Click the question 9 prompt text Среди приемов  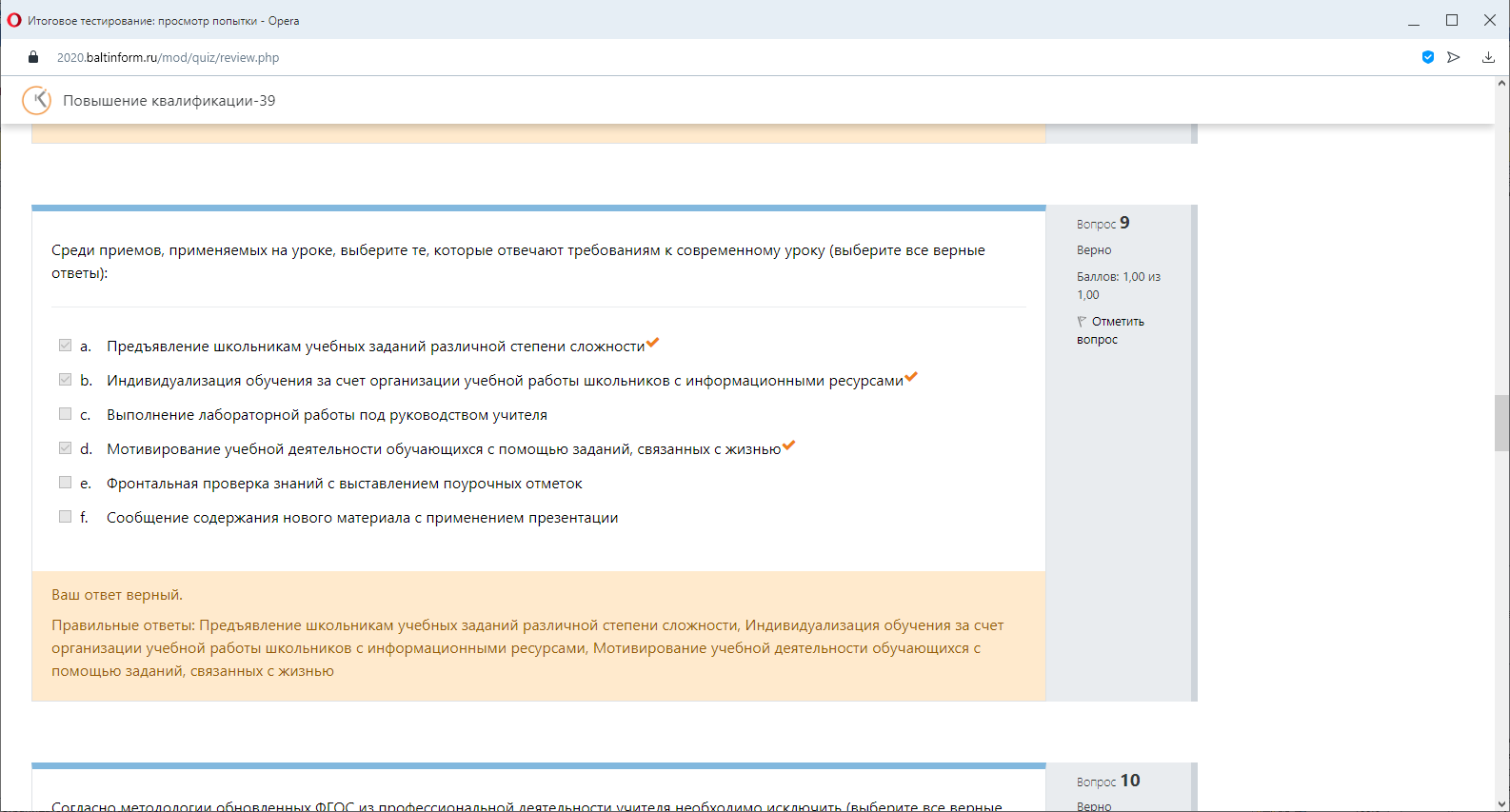click(518, 262)
